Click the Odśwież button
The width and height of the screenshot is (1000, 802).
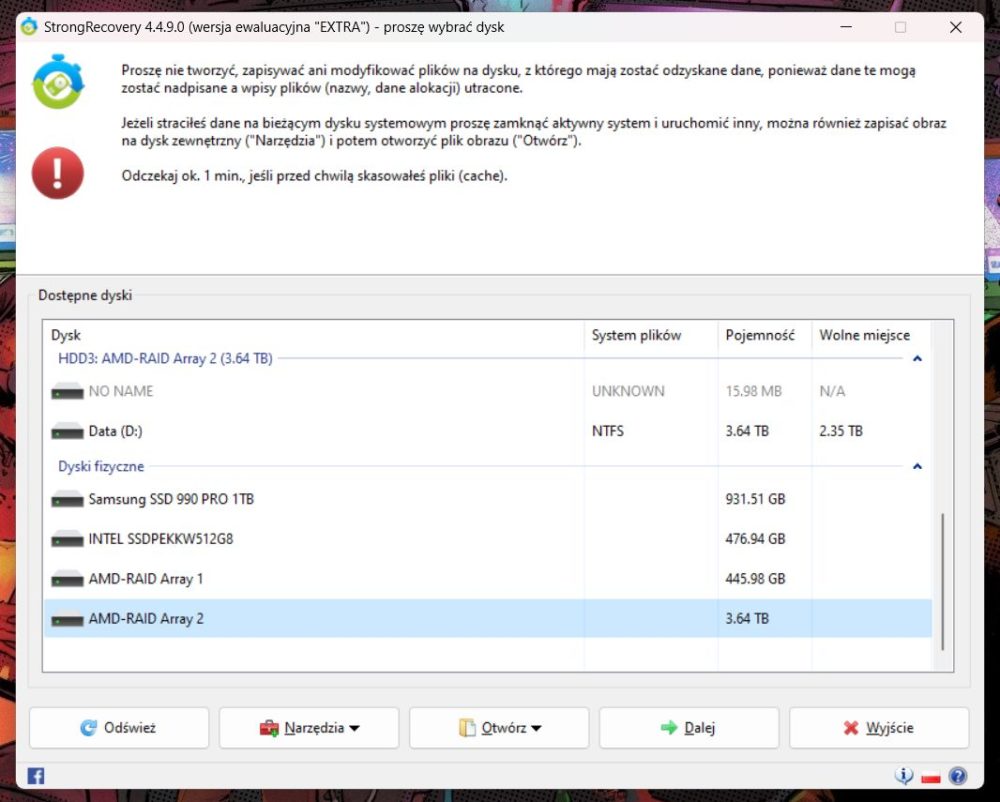click(119, 727)
